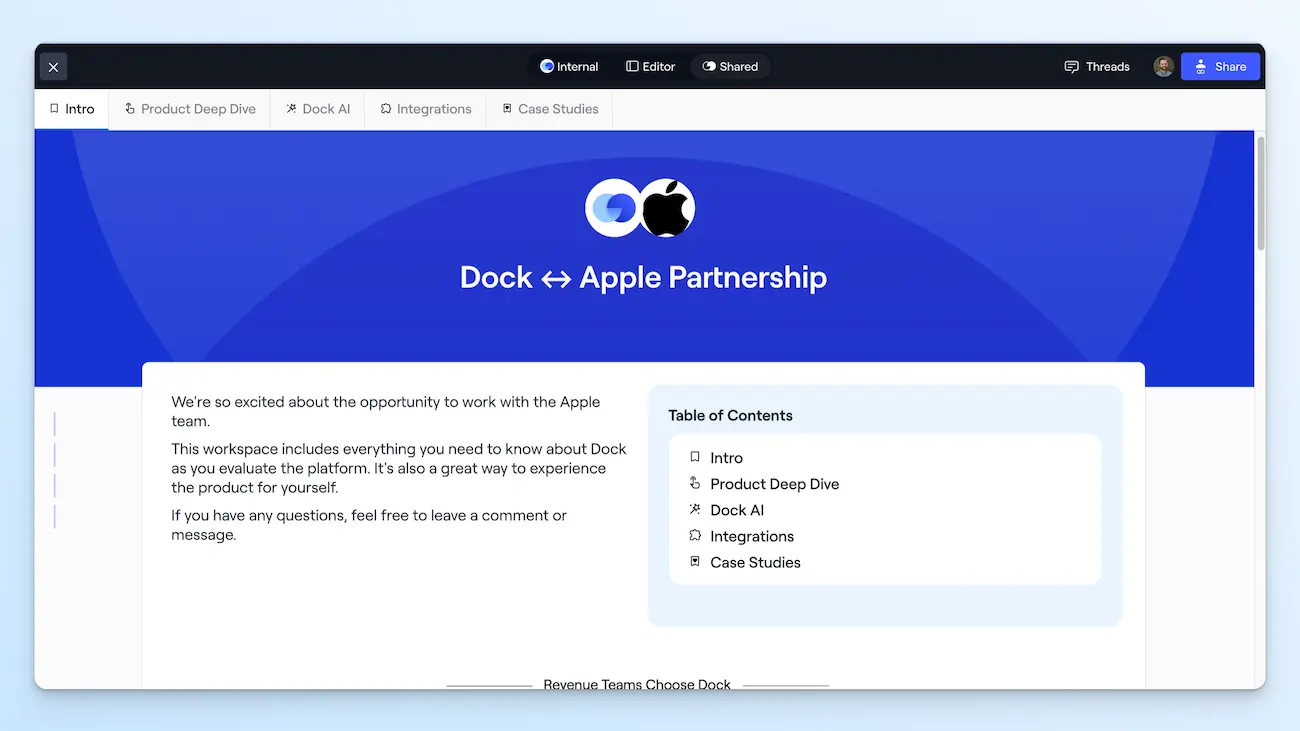Open the Threads panel

click(1097, 67)
